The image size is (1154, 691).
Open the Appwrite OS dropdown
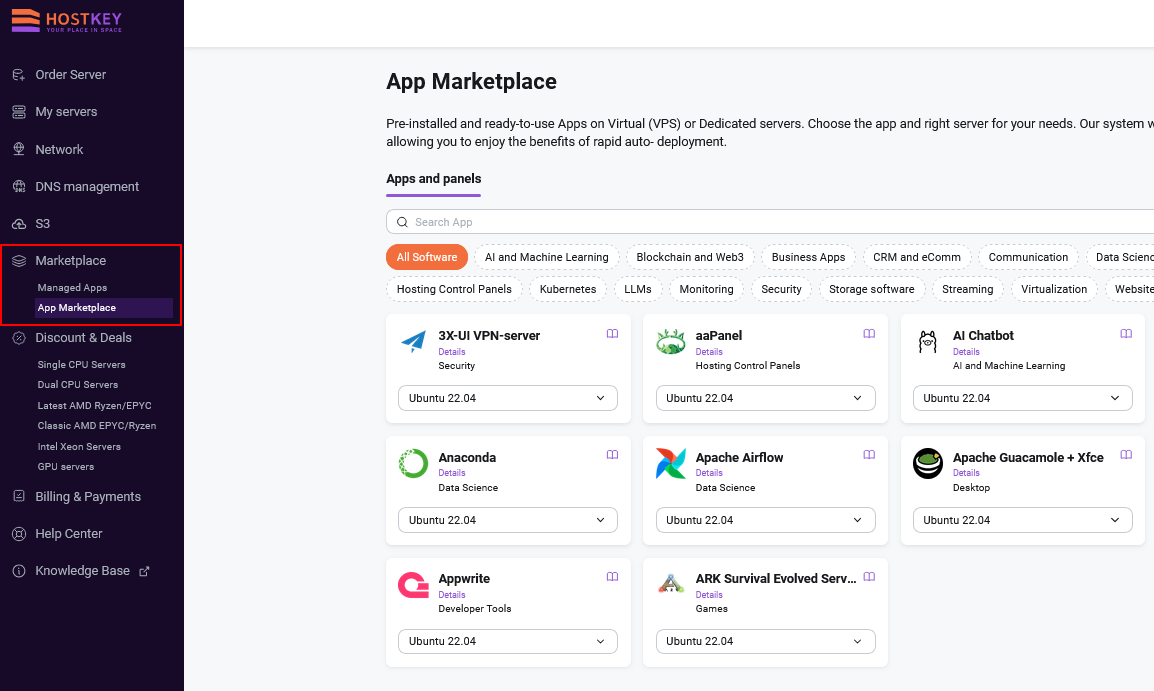508,642
